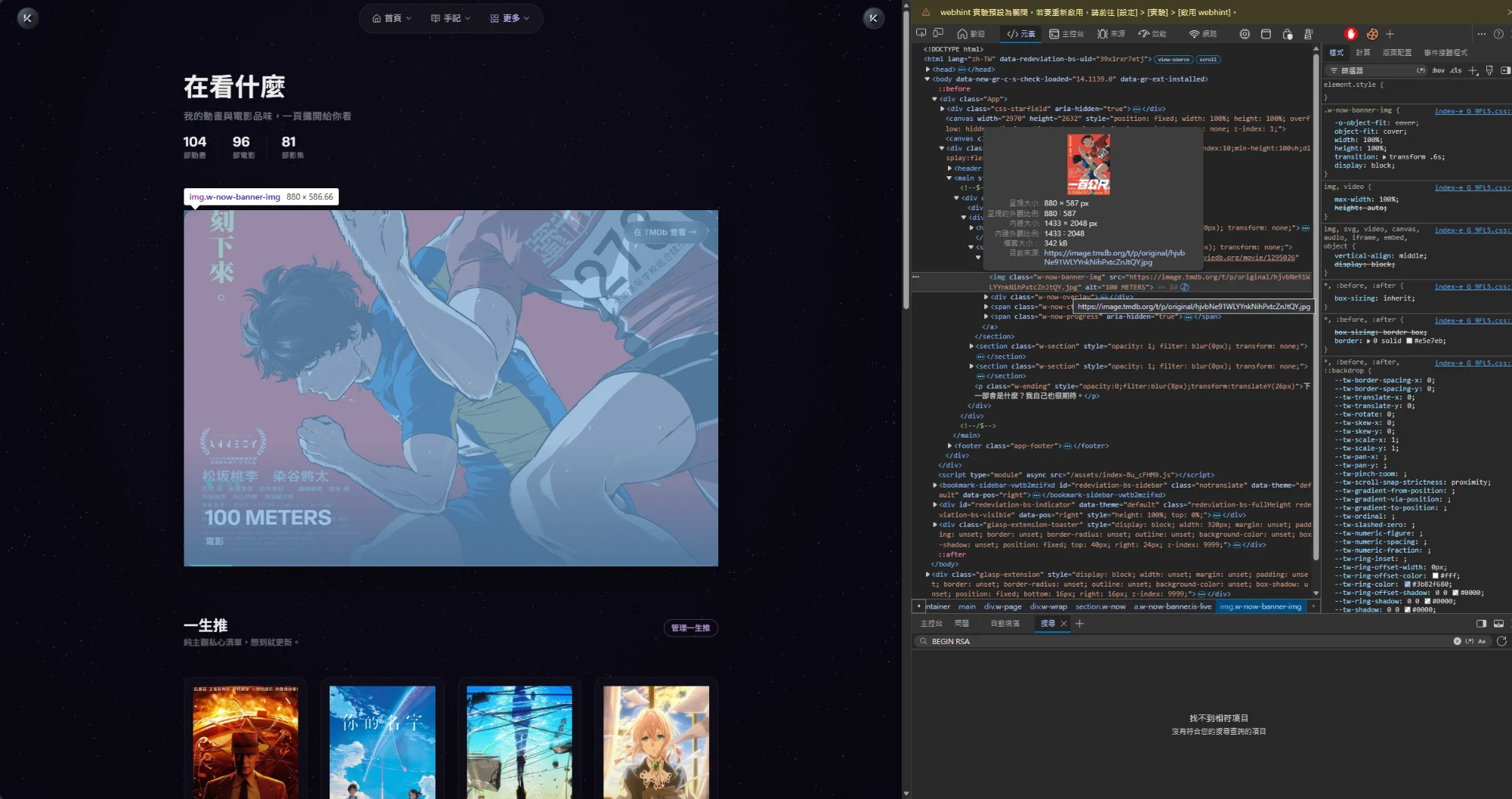The width and height of the screenshot is (1512, 799).
Task: Open the 問題 issues drawer tab
Action: [x=962, y=624]
